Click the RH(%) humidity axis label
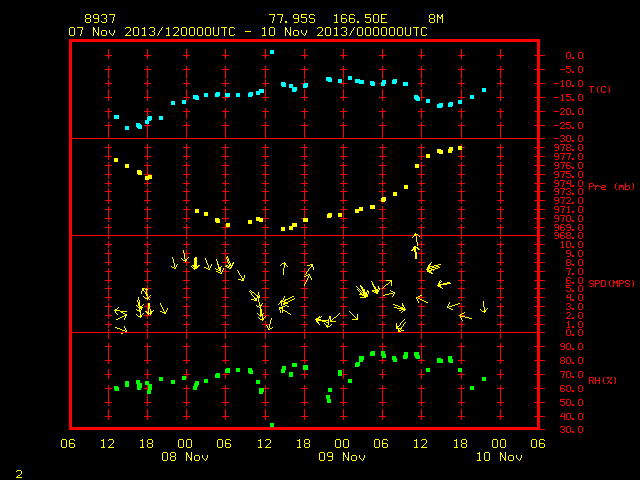The image size is (640, 480). pyautogui.click(x=602, y=380)
